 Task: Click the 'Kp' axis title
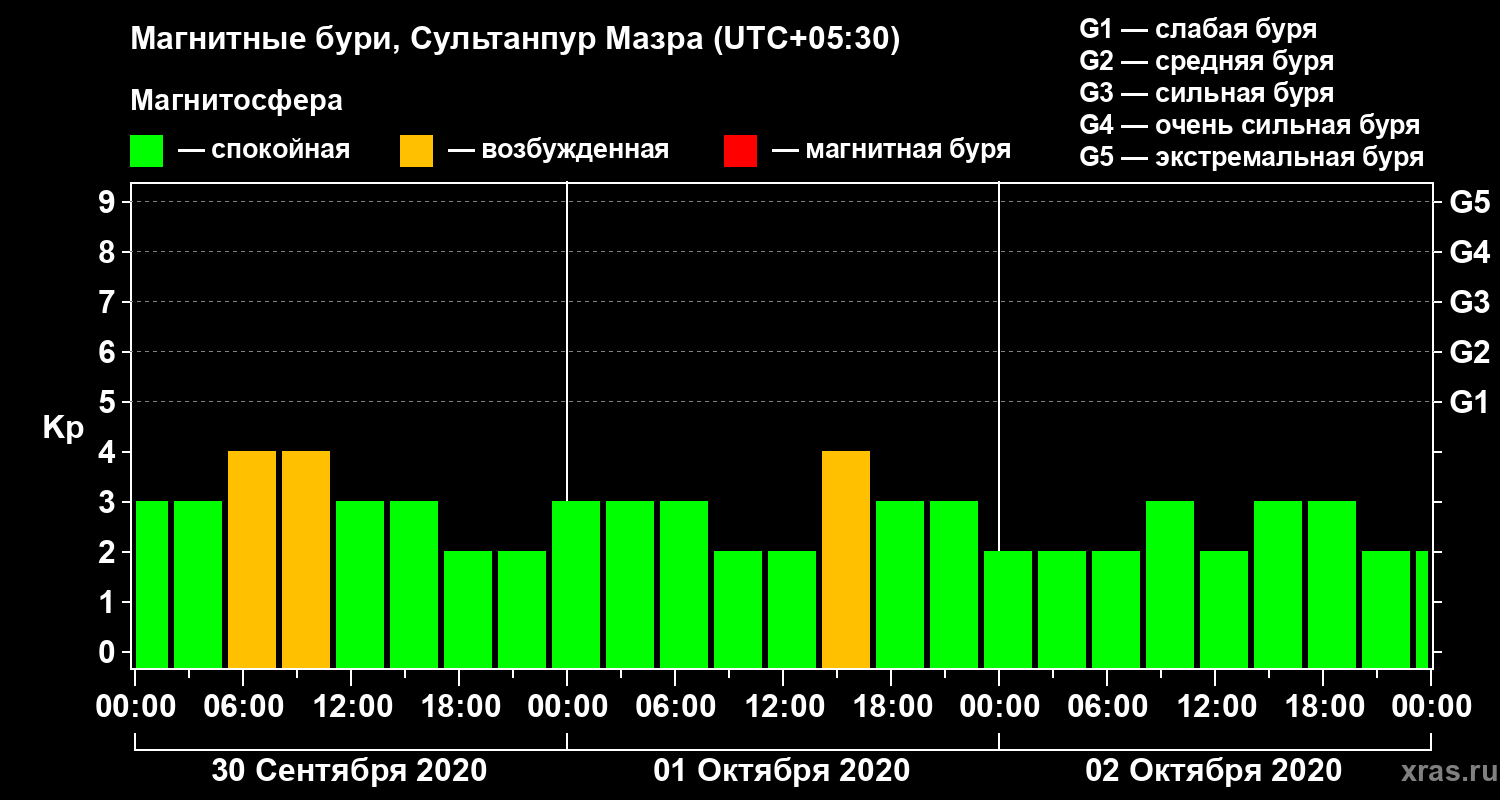click(x=63, y=428)
